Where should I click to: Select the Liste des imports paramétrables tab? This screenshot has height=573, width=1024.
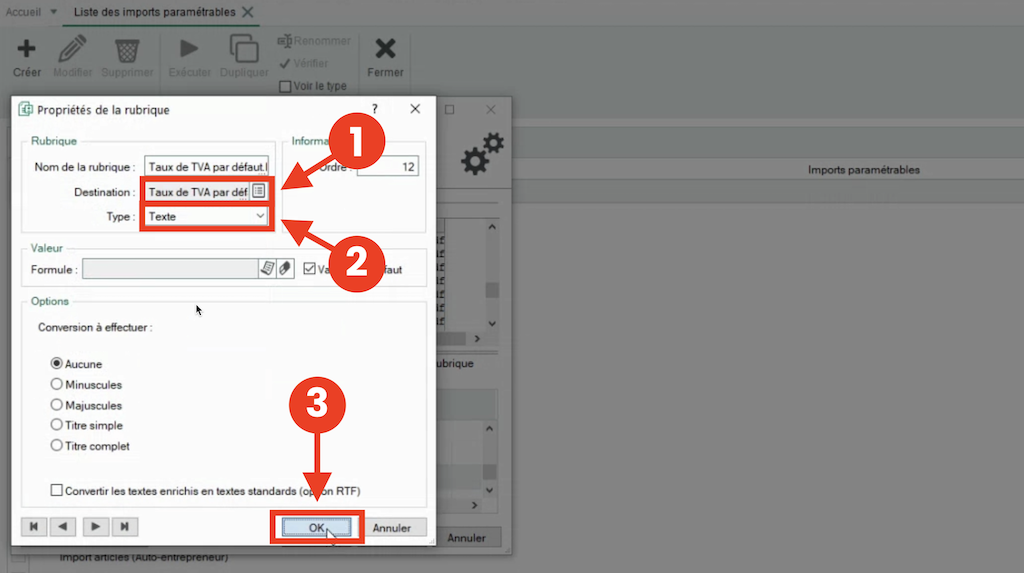pos(154,12)
